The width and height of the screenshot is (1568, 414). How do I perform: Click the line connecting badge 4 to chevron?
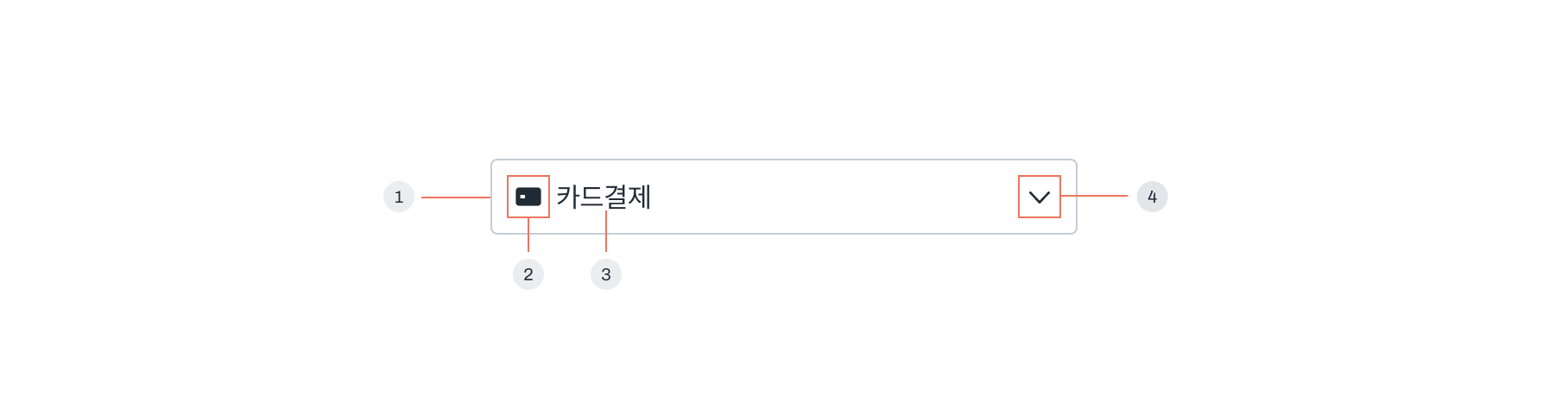(1094, 196)
